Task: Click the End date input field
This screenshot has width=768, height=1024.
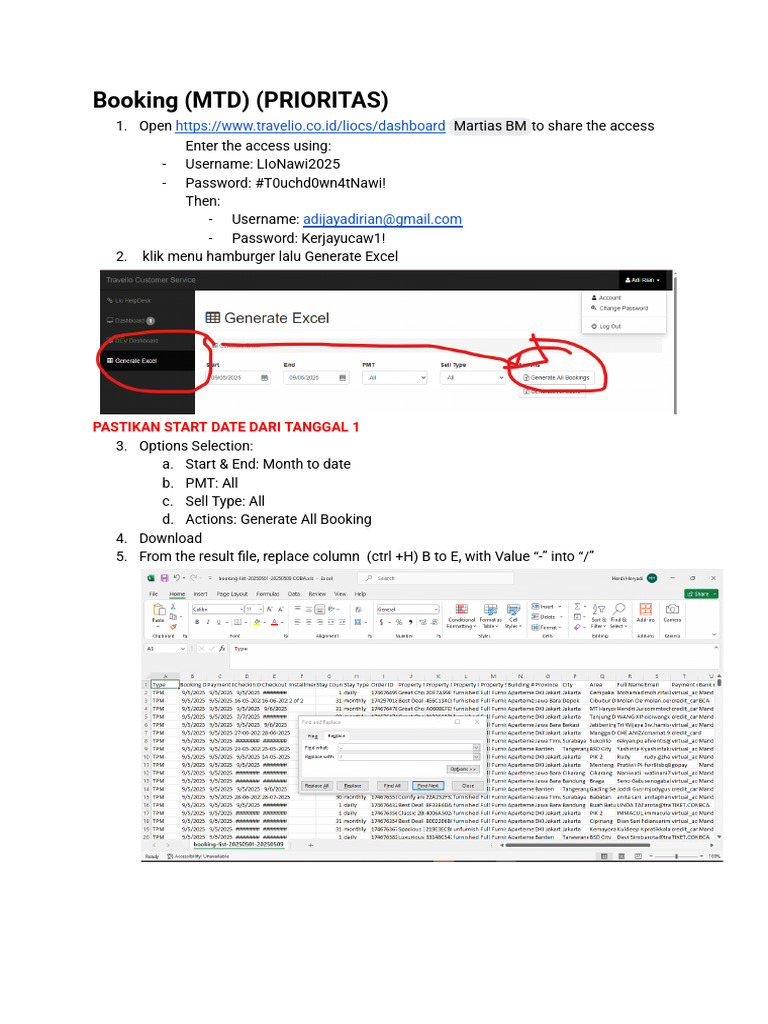Action: pyautogui.click(x=316, y=377)
